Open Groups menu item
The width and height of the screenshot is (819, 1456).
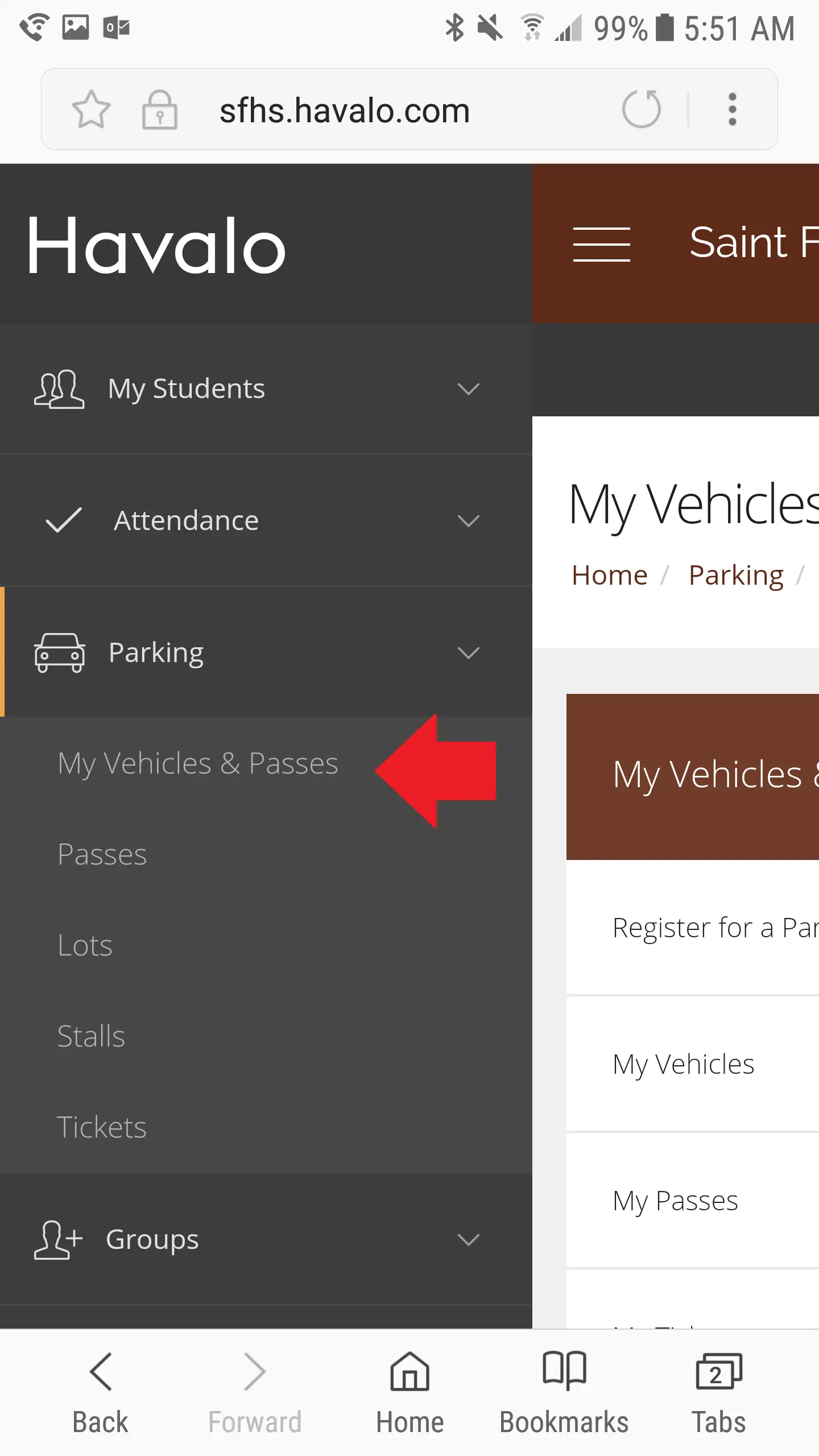coord(266,1239)
